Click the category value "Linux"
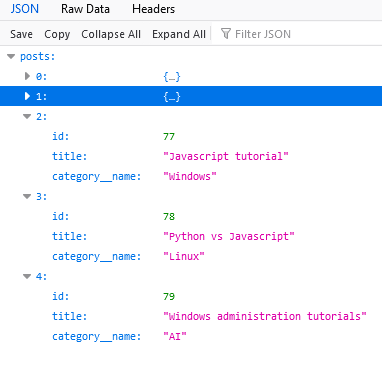Image resolution: width=382 pixels, height=365 pixels. pos(184,256)
